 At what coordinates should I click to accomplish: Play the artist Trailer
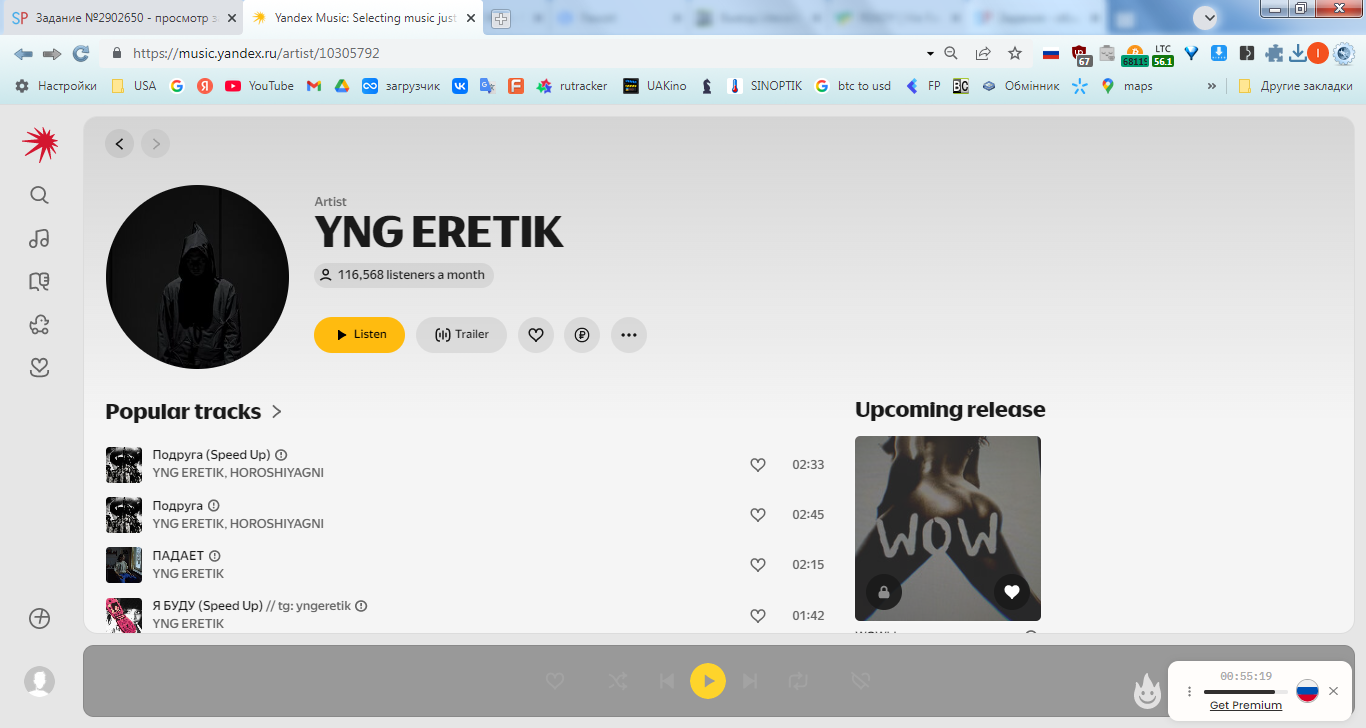click(462, 335)
